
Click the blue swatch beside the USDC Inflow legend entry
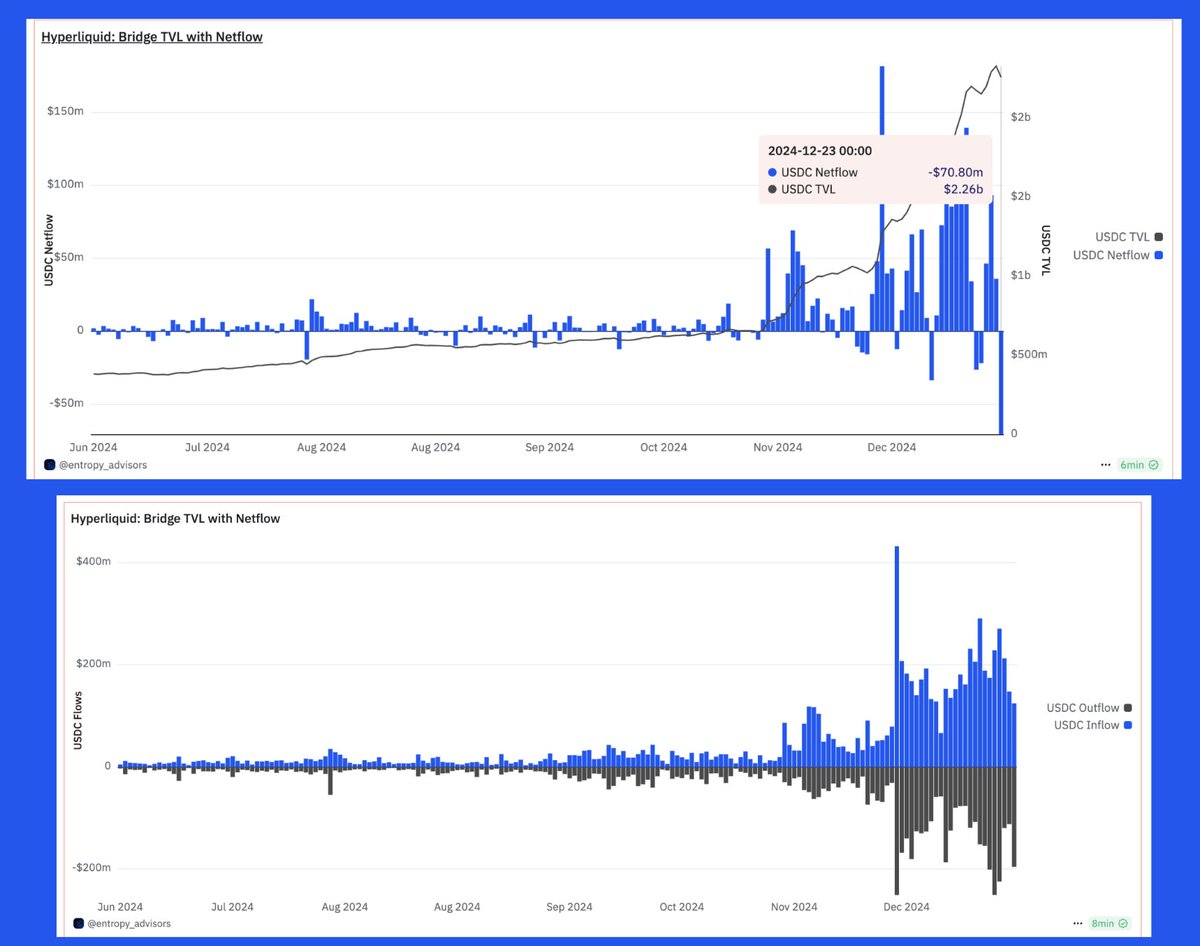coord(1127,725)
